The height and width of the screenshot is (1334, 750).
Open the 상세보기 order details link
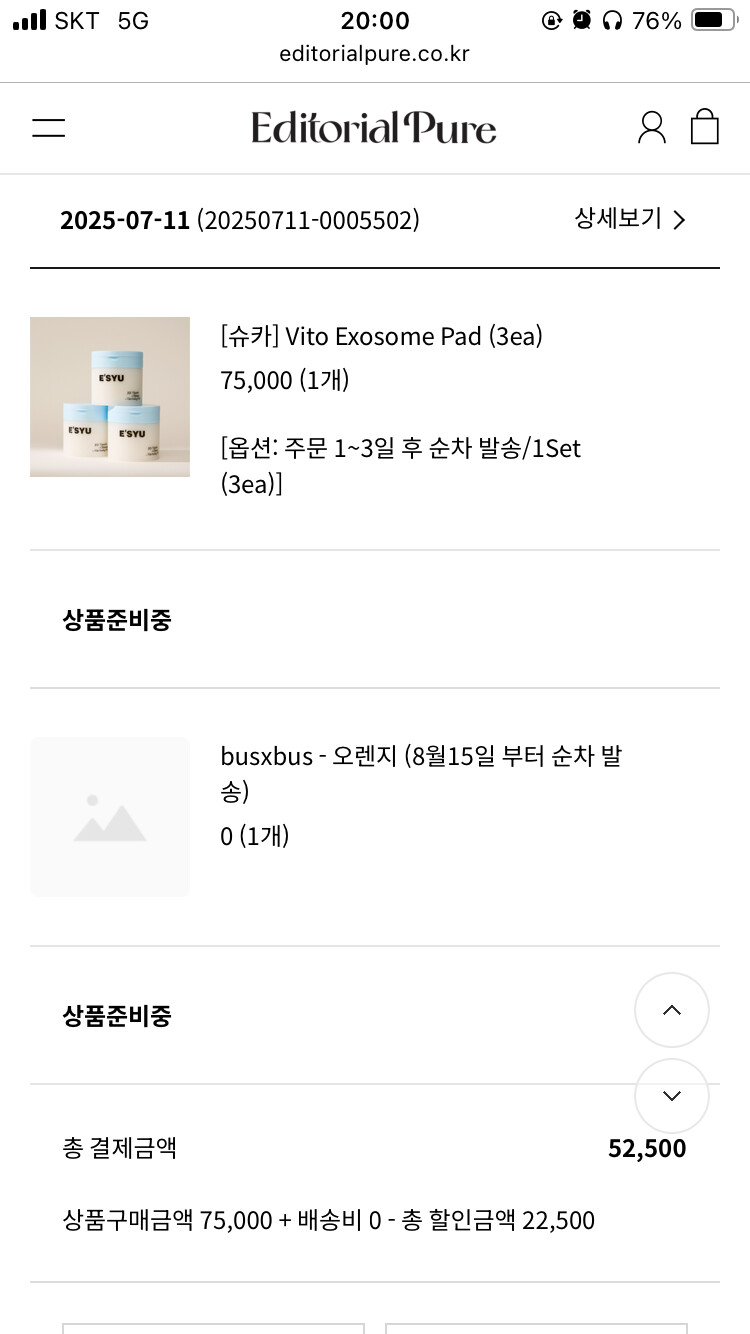pyautogui.click(x=618, y=219)
